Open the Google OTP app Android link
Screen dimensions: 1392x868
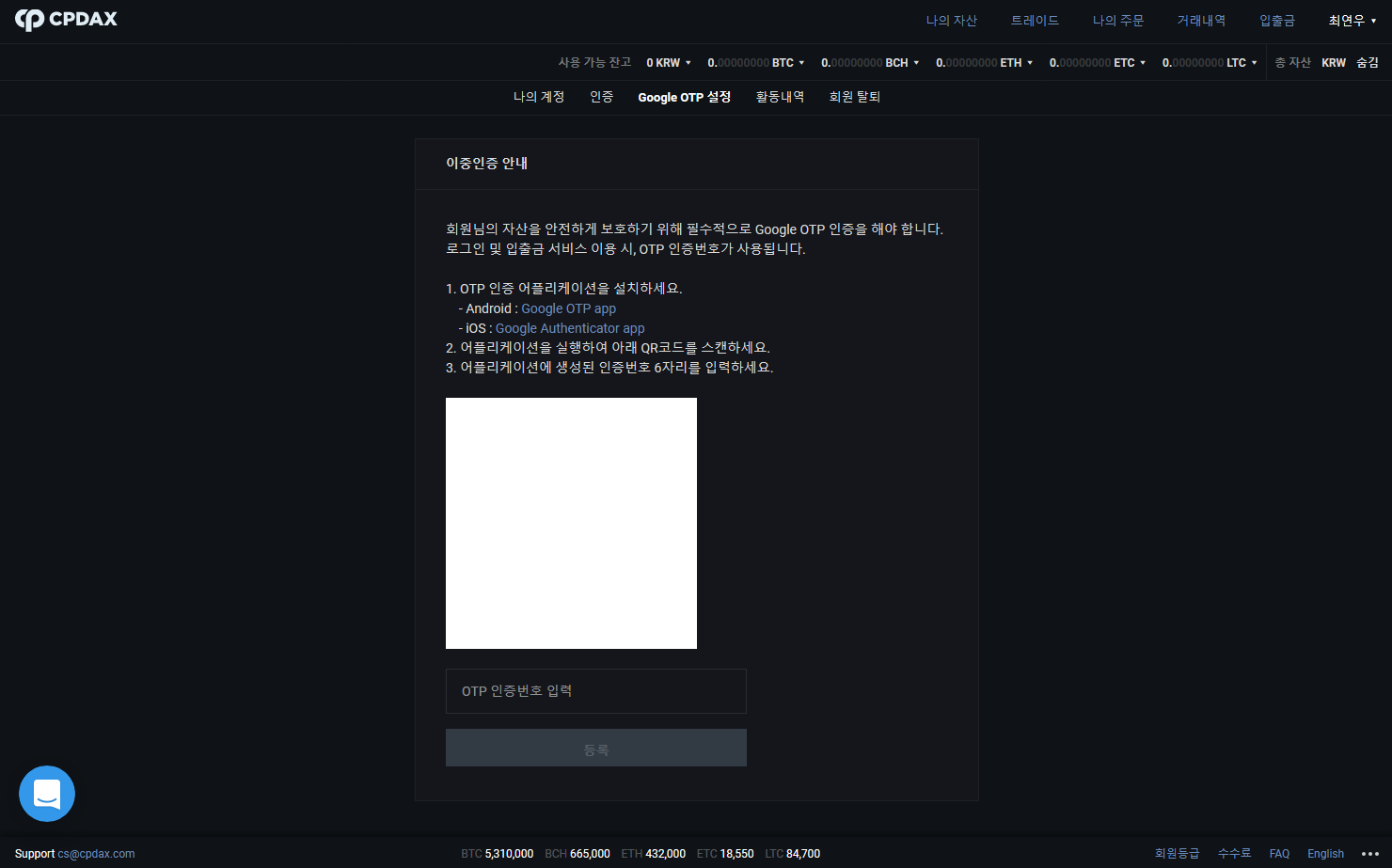tap(569, 308)
